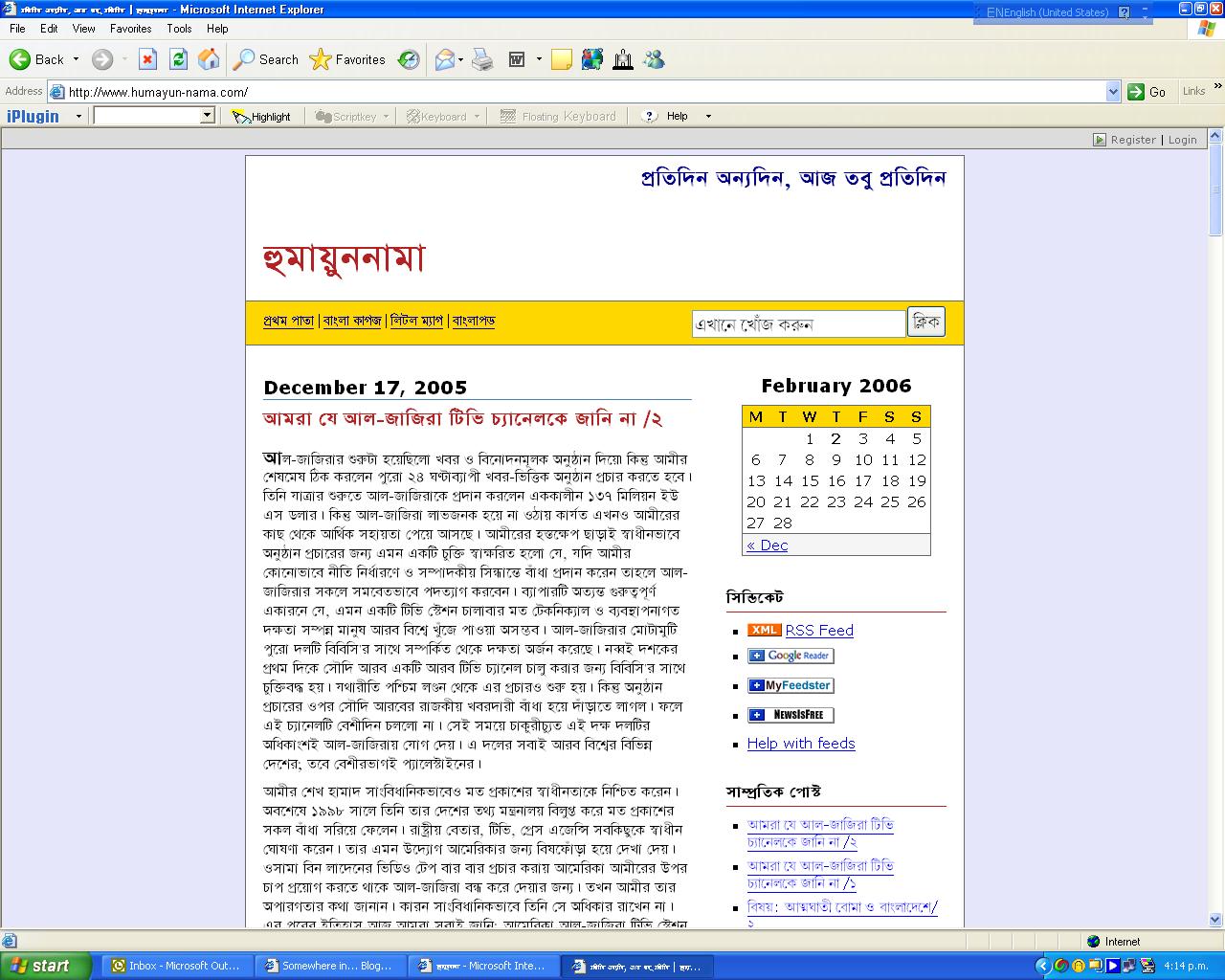Click the search submit button beside search box
The image size is (1225, 980).
pyautogui.click(x=926, y=323)
